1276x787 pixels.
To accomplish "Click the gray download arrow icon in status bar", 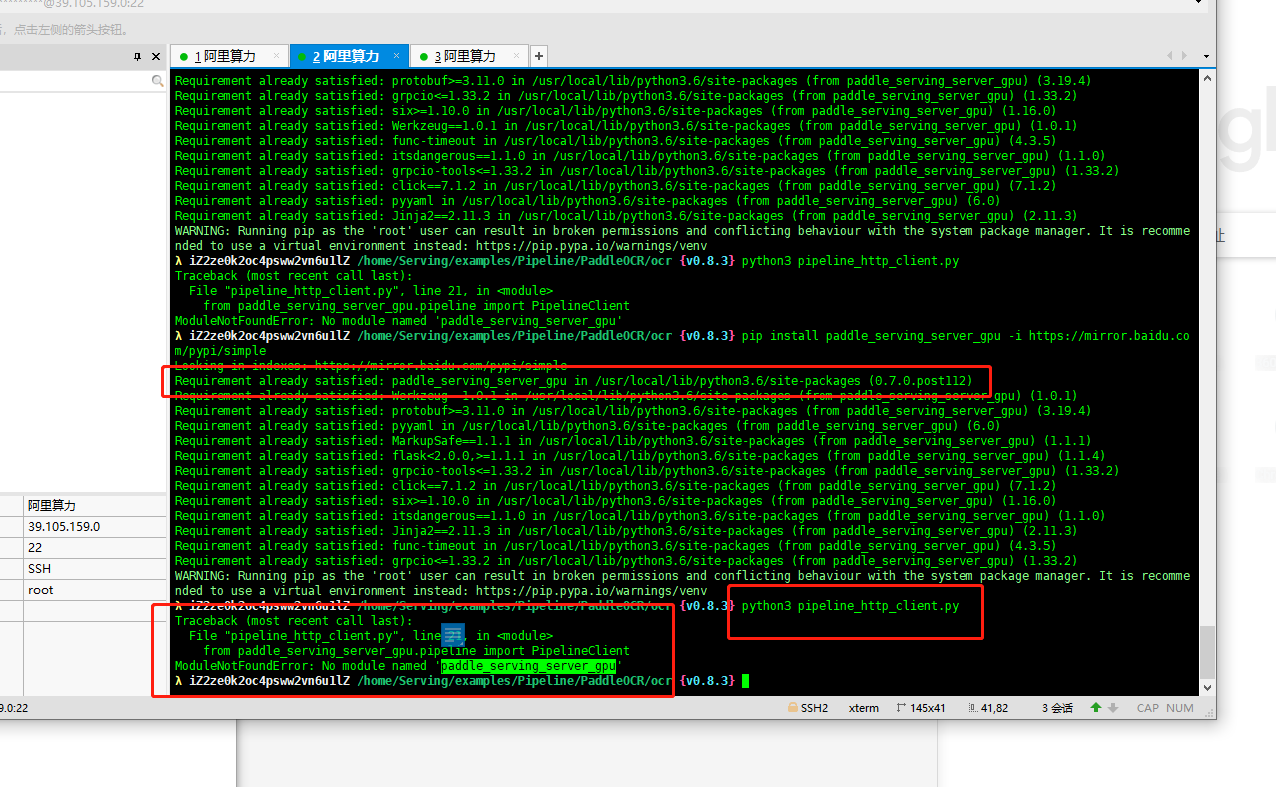I will (1112, 707).
